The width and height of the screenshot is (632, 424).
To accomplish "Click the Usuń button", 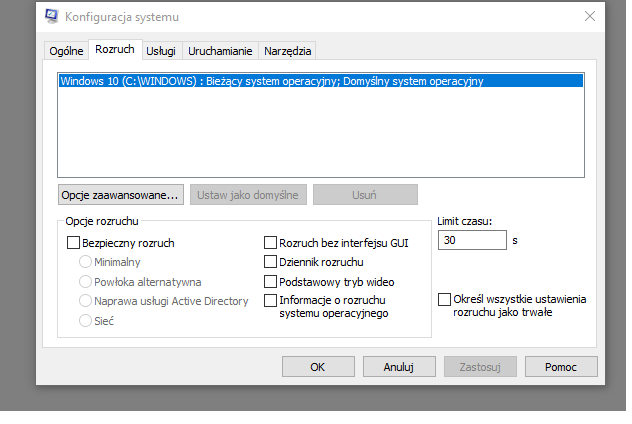I will coord(365,195).
